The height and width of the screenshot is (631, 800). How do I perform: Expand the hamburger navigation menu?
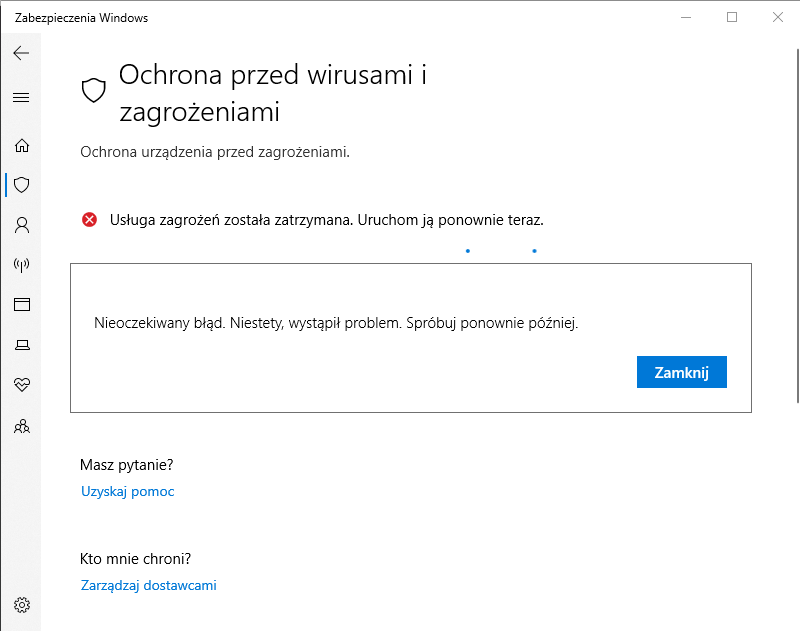coord(21,97)
